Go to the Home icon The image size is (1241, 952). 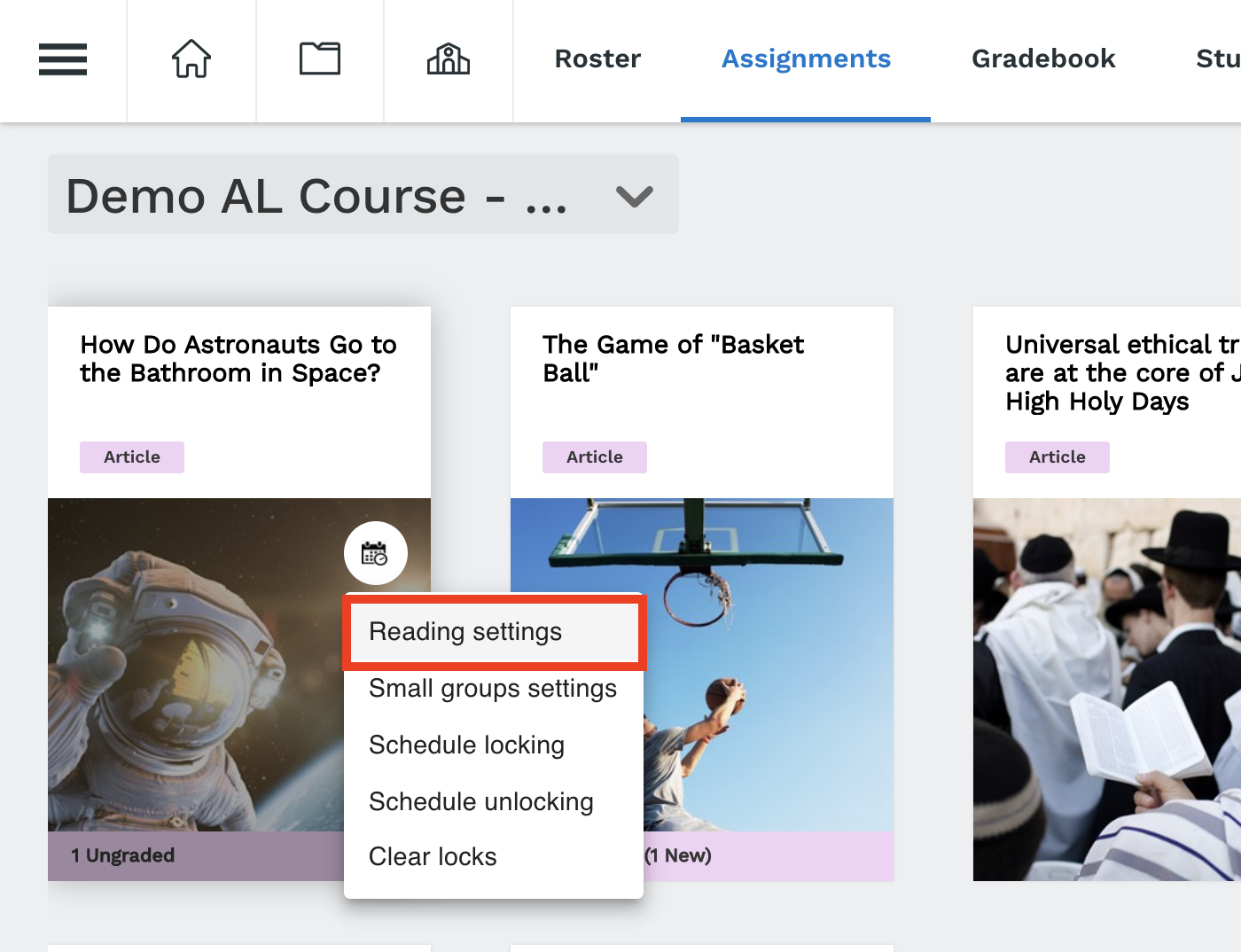pyautogui.click(x=191, y=59)
